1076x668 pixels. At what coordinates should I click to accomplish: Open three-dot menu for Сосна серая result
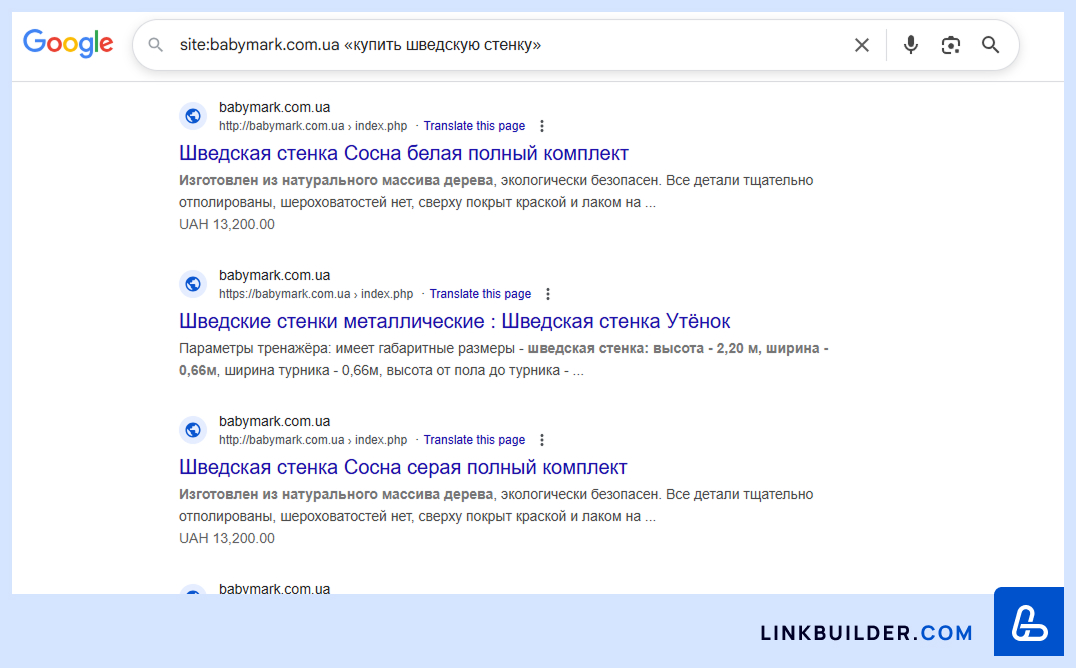coord(541,440)
